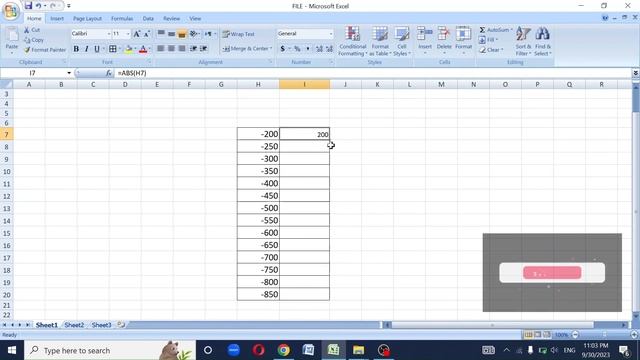Open Format cells menu
The width and height of the screenshot is (640, 360).
(463, 41)
